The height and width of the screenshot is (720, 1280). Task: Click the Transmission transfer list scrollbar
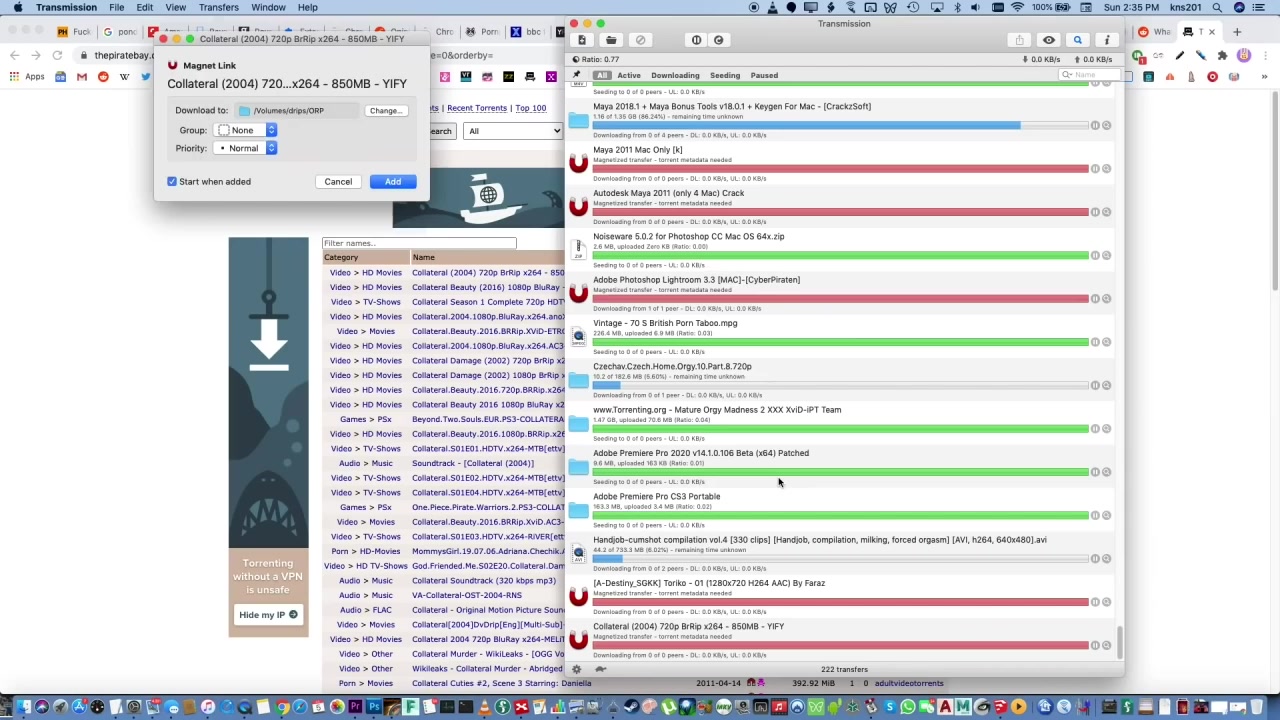tap(1120, 642)
